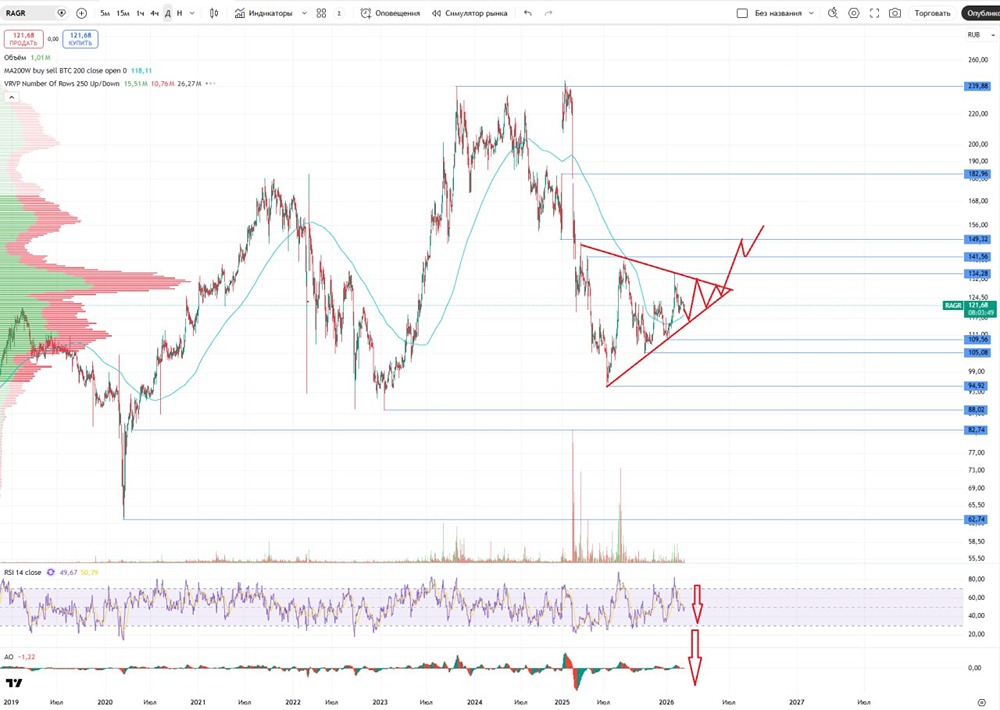The height and width of the screenshot is (710, 1000).
Task: Click the 141,56 price level label
Action: point(977,256)
